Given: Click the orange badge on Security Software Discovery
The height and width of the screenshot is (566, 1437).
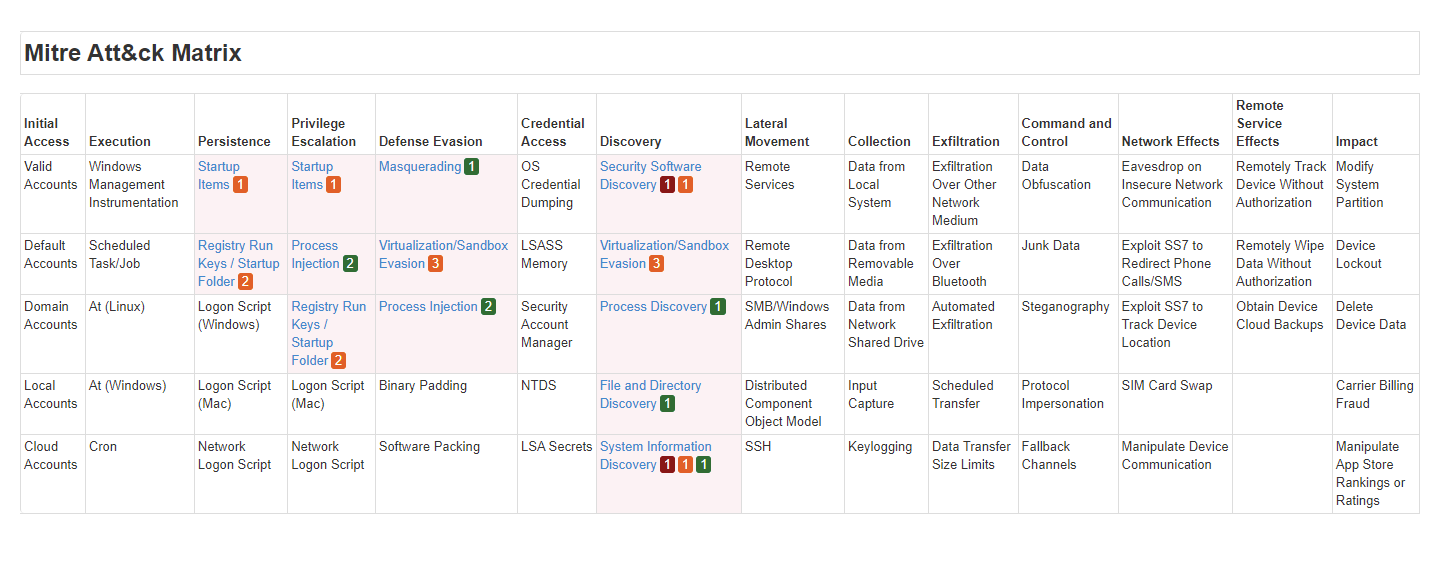Looking at the screenshot, I should click(685, 185).
